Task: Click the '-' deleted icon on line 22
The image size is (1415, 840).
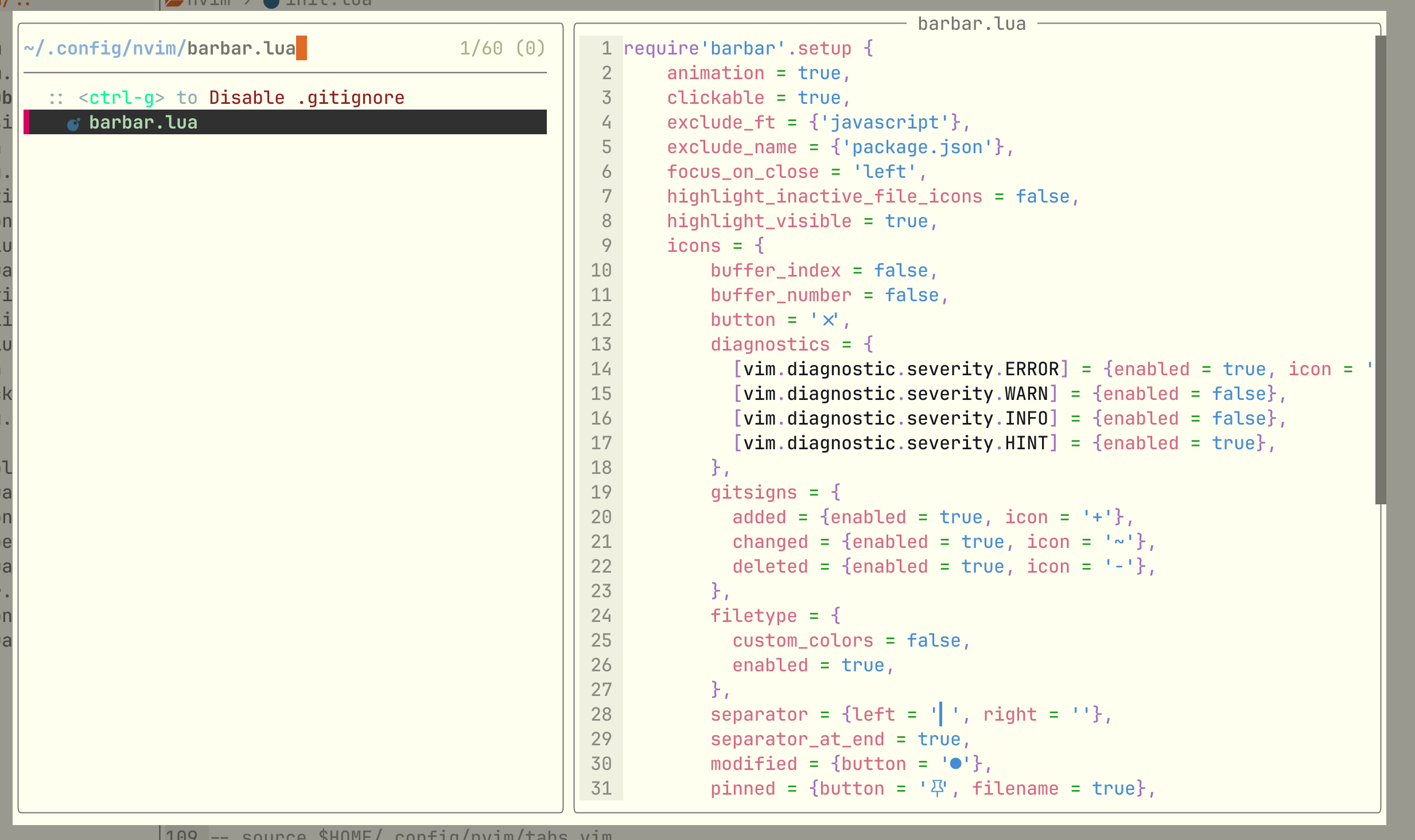Action: [x=1119, y=566]
